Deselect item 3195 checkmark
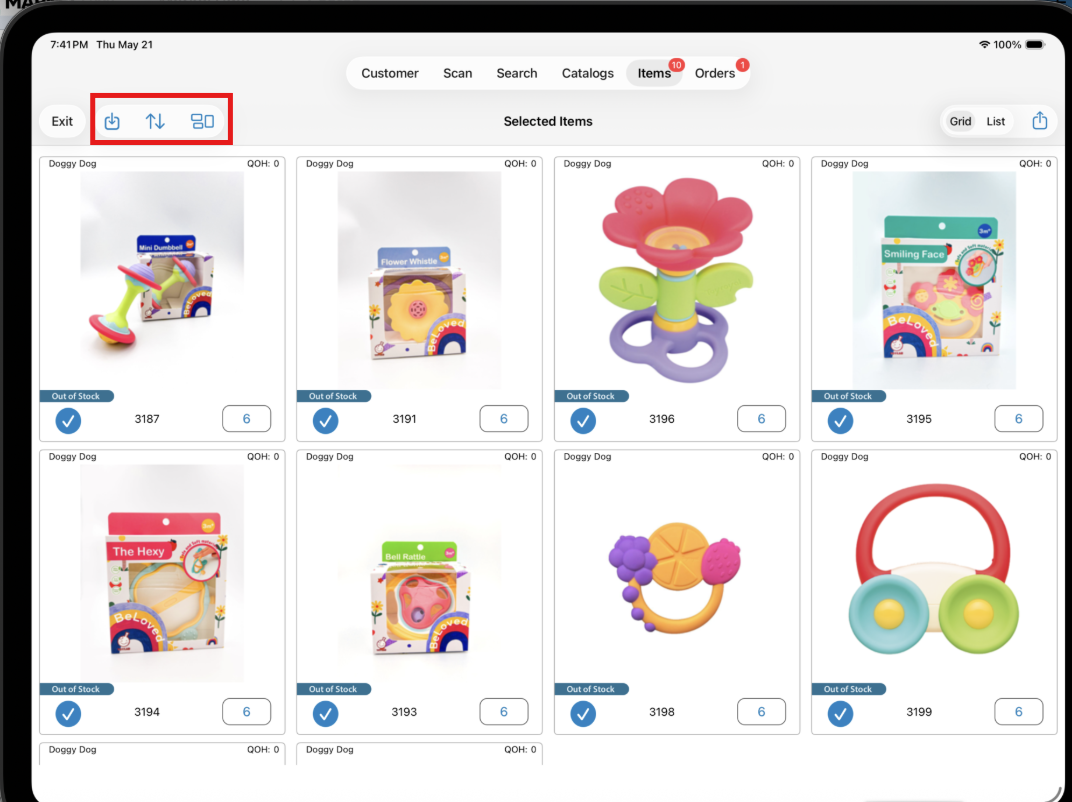Screen dimensions: 1072x802 tap(840, 420)
